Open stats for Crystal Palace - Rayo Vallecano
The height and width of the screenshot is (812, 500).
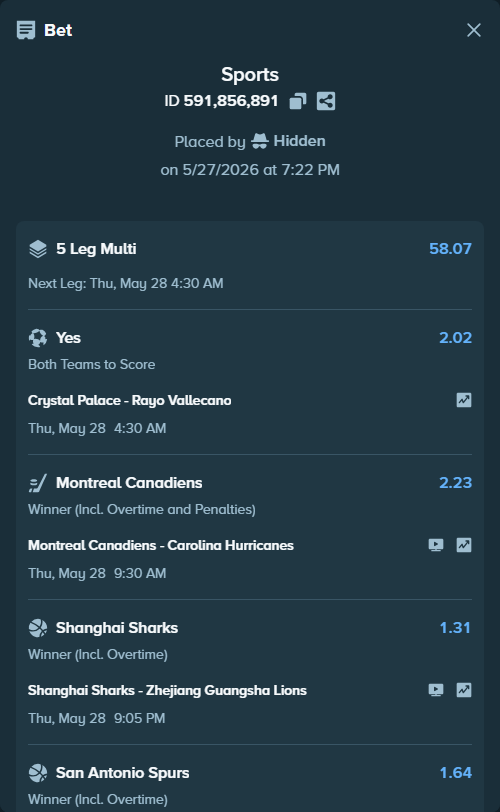pyautogui.click(x=464, y=400)
